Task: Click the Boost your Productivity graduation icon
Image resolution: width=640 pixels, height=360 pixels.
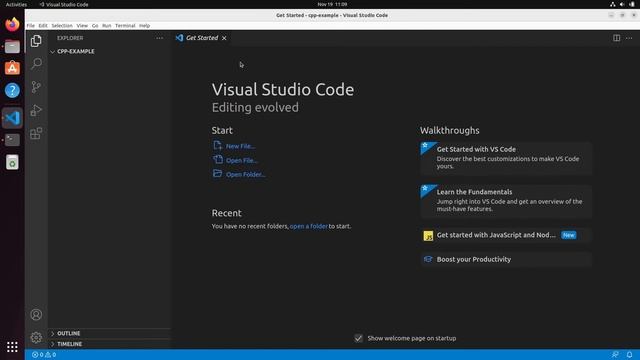Action: (x=428, y=259)
